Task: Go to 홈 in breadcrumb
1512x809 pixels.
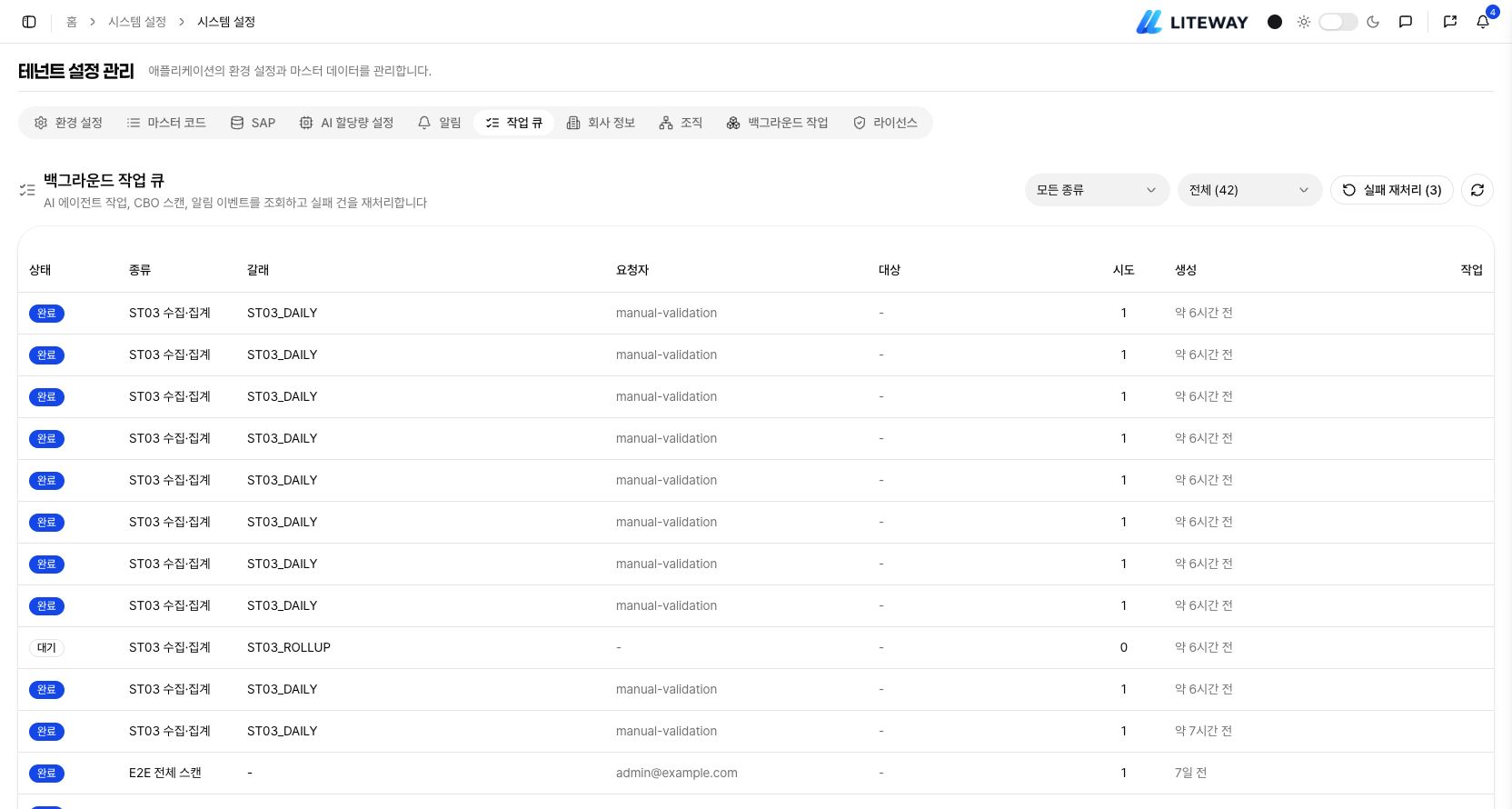Action: click(72, 22)
